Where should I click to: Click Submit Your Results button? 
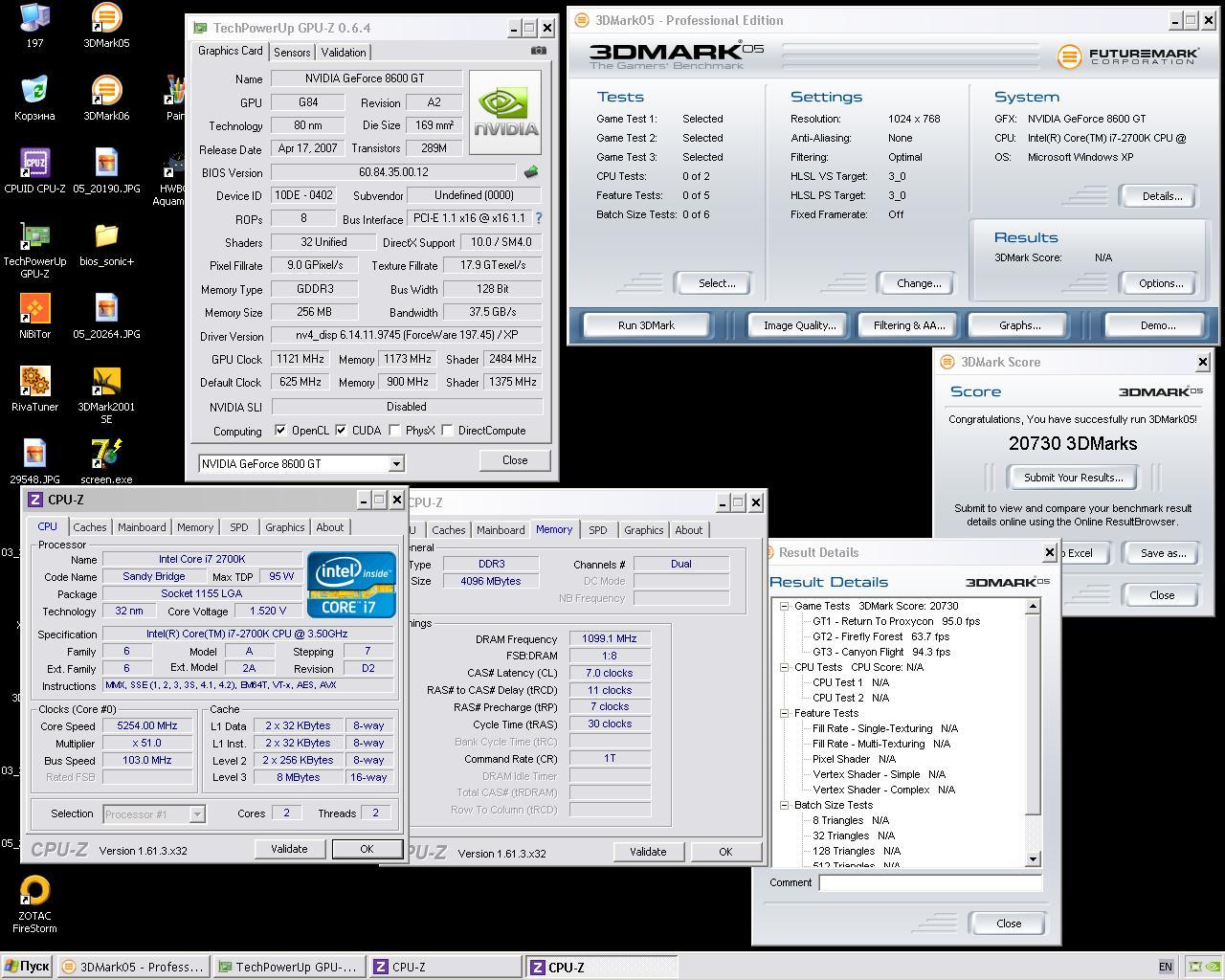point(1073,478)
